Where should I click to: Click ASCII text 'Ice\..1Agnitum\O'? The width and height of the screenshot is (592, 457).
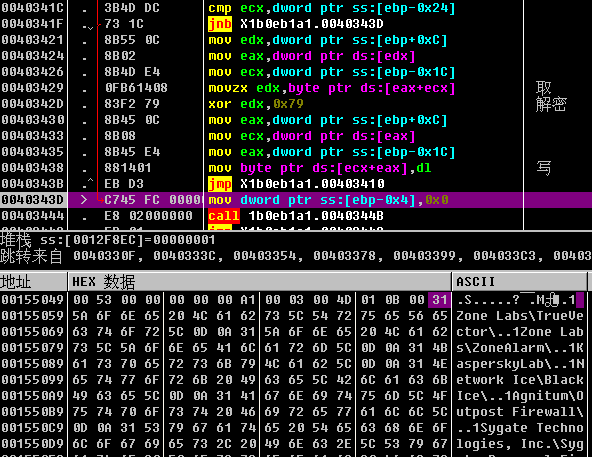click(520, 396)
